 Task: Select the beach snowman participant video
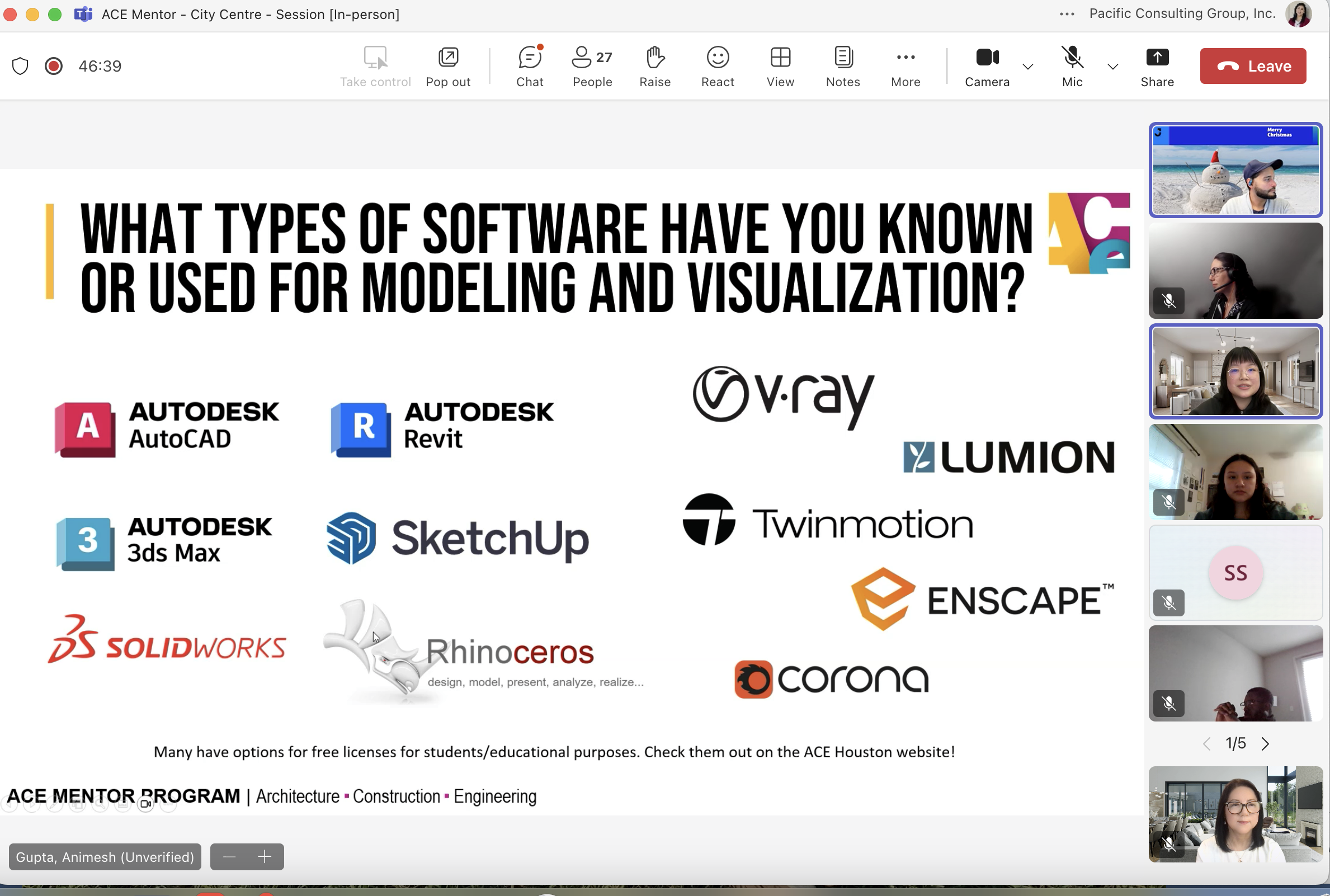coord(1235,170)
